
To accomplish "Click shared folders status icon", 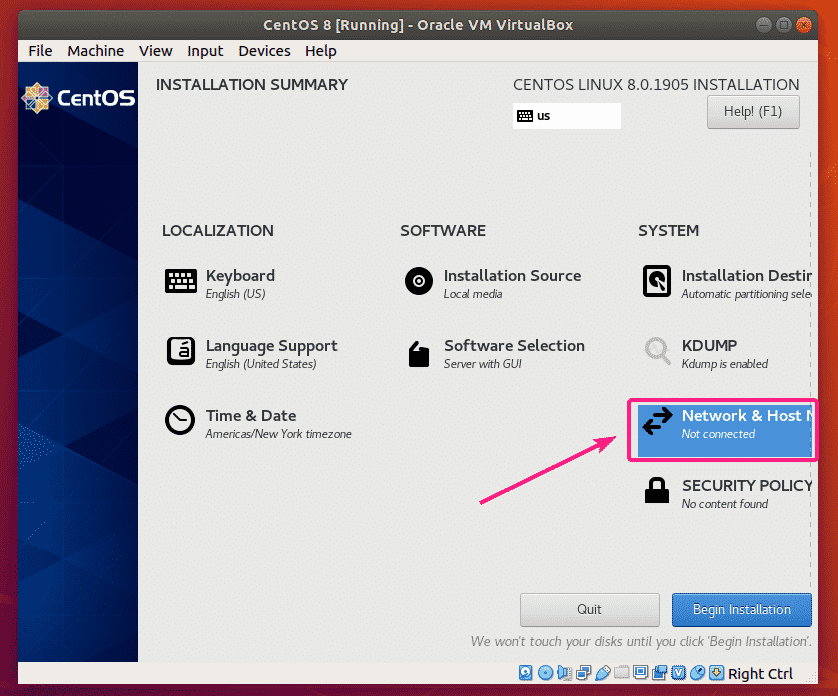I will [x=622, y=672].
